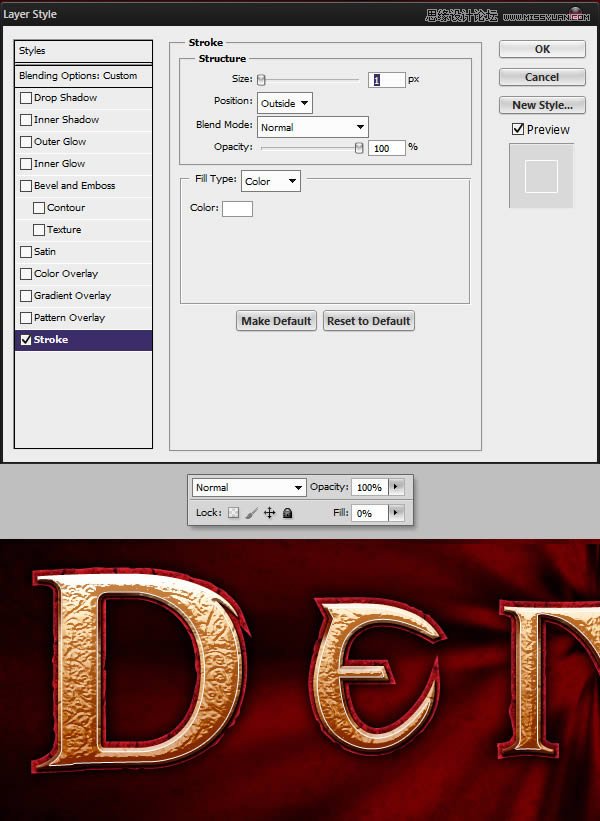The width and height of the screenshot is (600, 821).
Task: Open the layer blend mode Normal dropdown
Action: click(249, 487)
